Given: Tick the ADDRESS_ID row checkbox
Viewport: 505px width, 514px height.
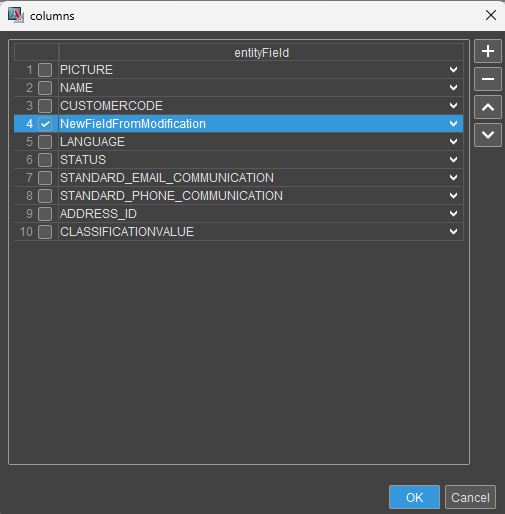Looking at the screenshot, I should pyautogui.click(x=45, y=214).
